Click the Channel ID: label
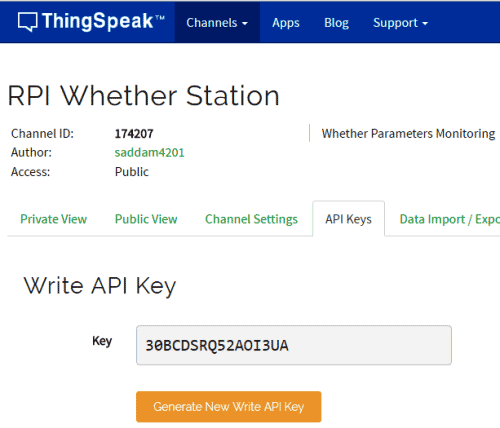Viewport: 500px width, 428px height. 42,134
